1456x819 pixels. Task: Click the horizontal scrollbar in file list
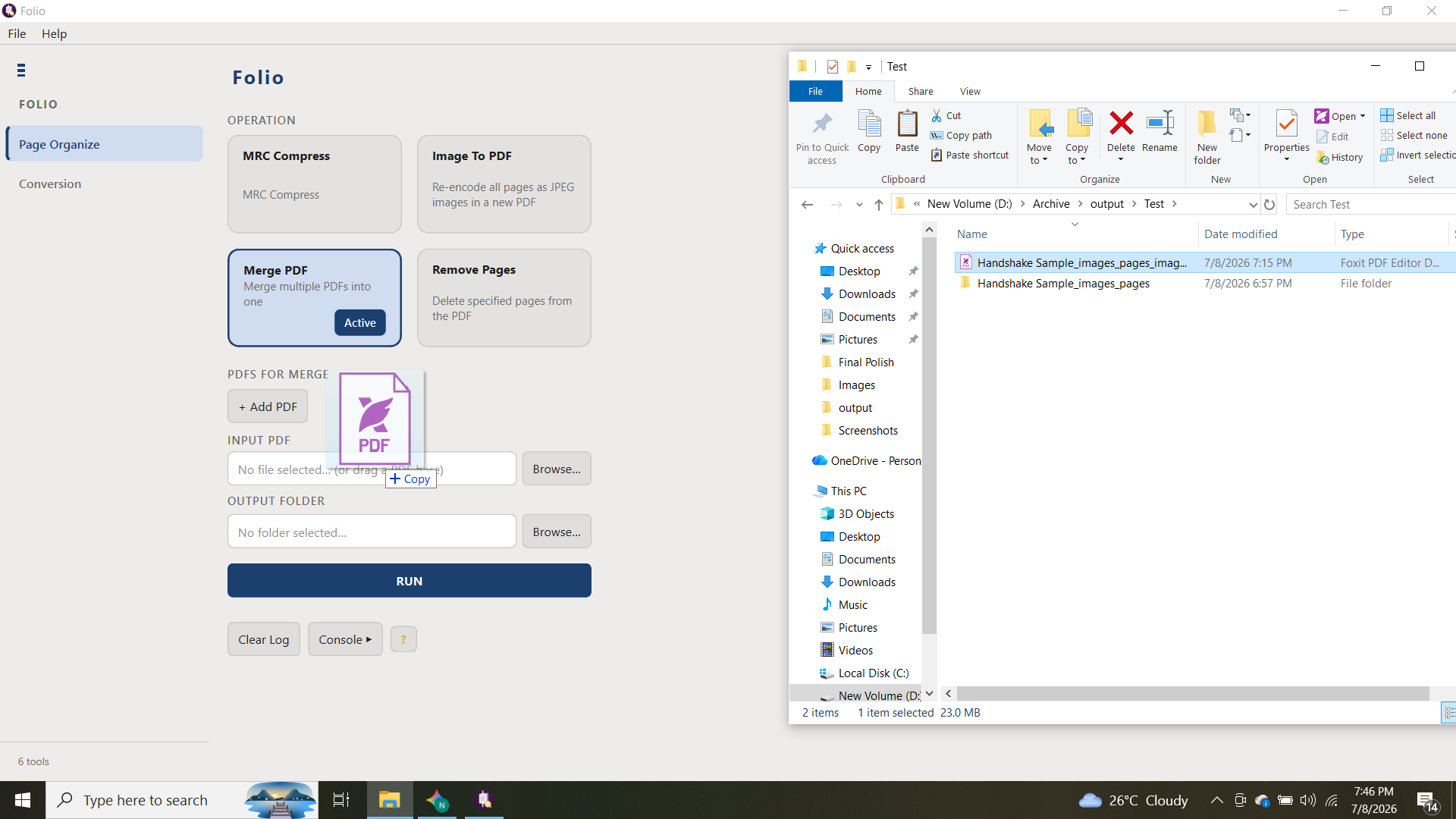click(x=1193, y=694)
